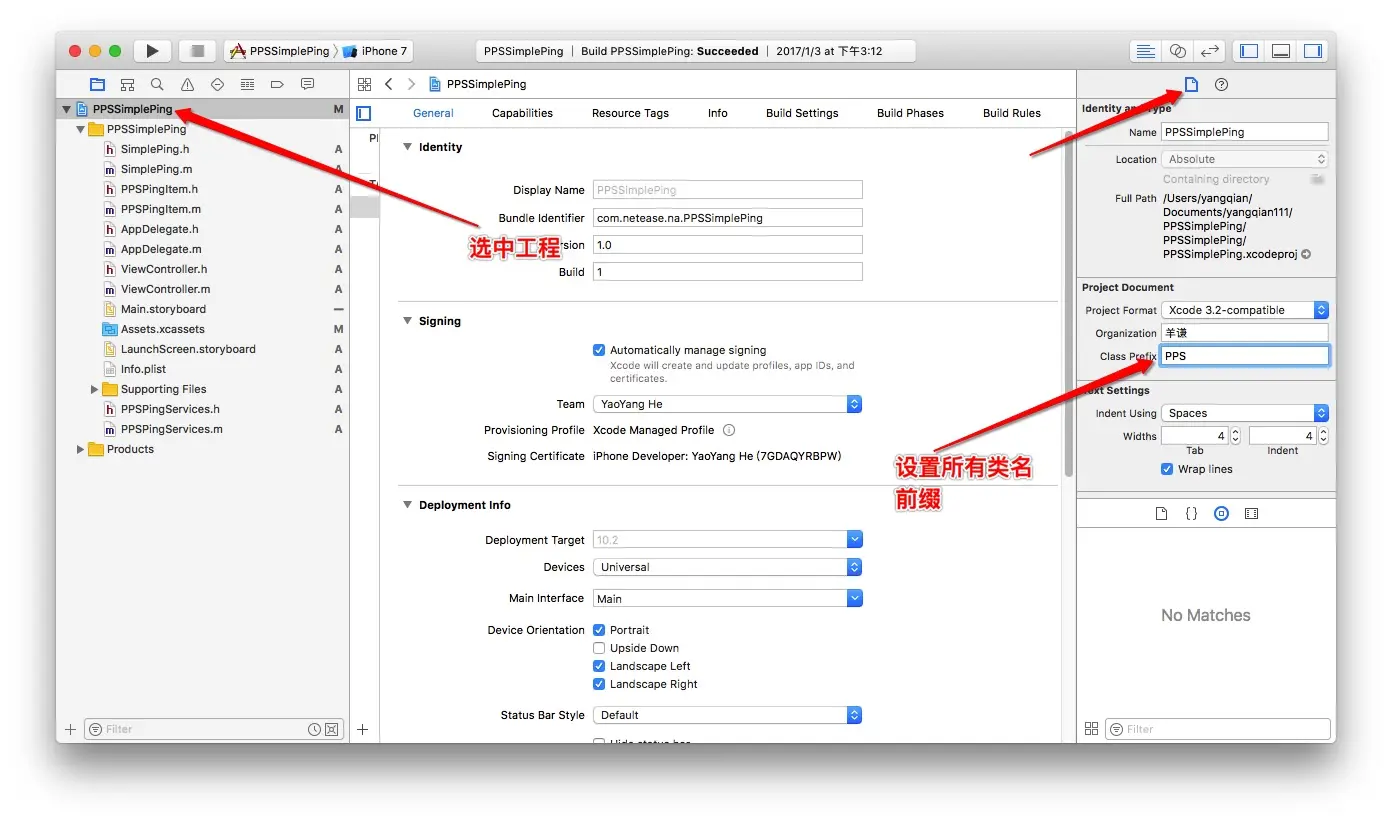Screen dimensions: 1392x823
Task: Toggle the project and targets list sidebar icon
Action: click(363, 113)
